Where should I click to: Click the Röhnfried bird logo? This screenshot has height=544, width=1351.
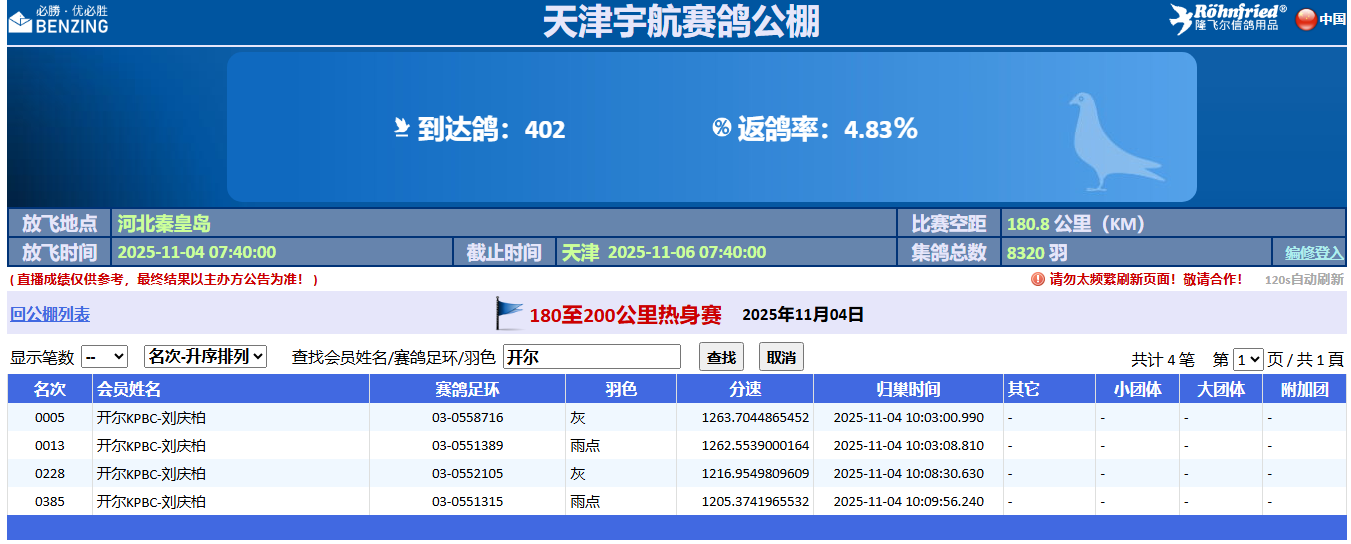(x=1183, y=19)
